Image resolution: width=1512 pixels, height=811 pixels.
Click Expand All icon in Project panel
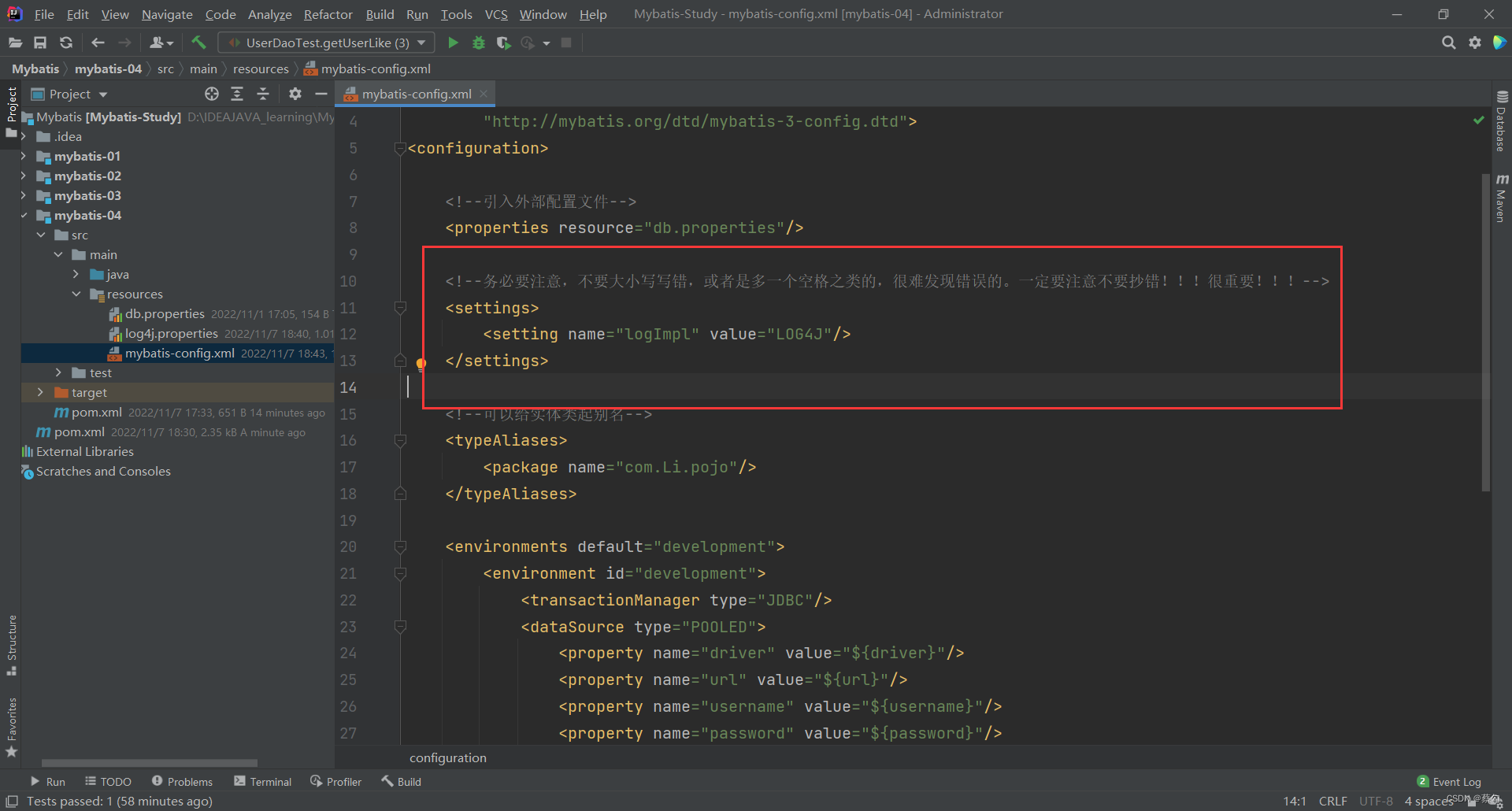click(x=237, y=94)
